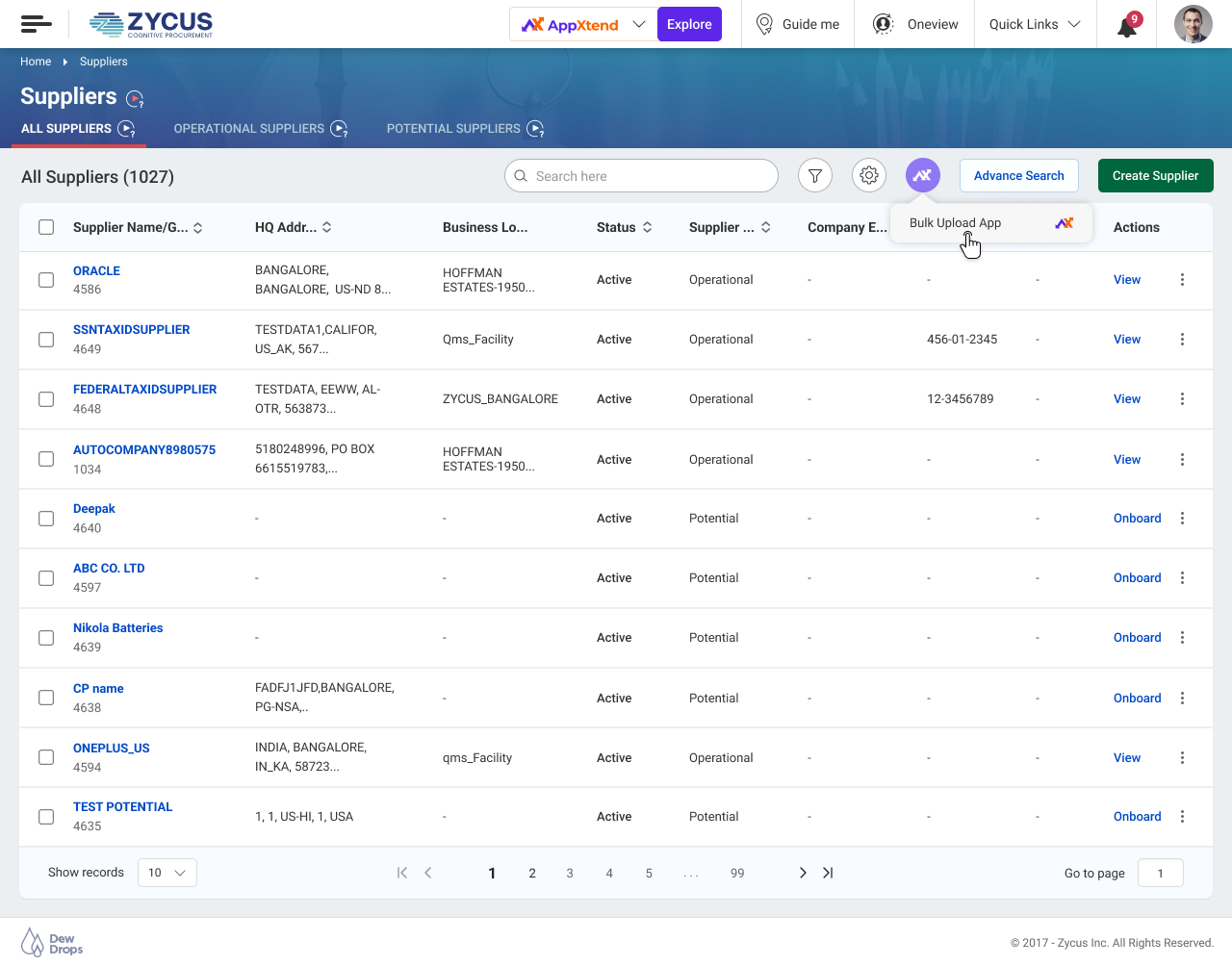The height and width of the screenshot is (966, 1232).
Task: Switch to Operational Suppliers tab
Action: 249,129
